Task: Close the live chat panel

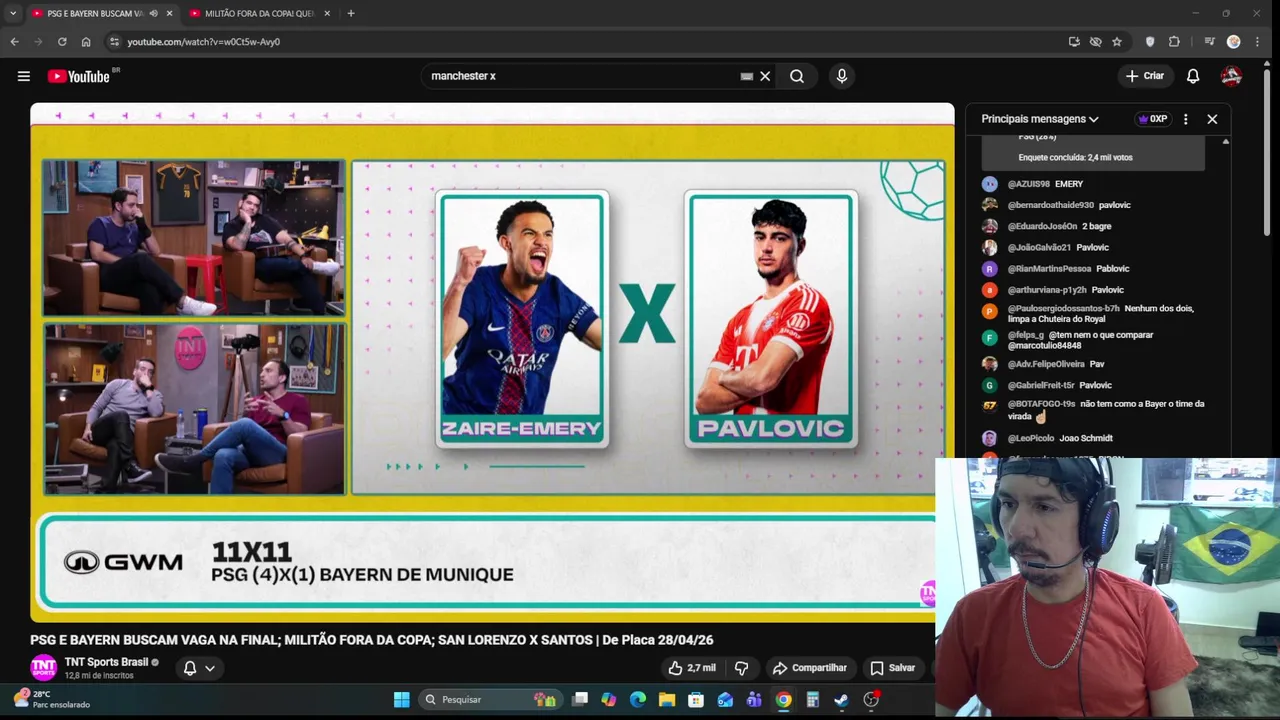Action: pos(1212,119)
